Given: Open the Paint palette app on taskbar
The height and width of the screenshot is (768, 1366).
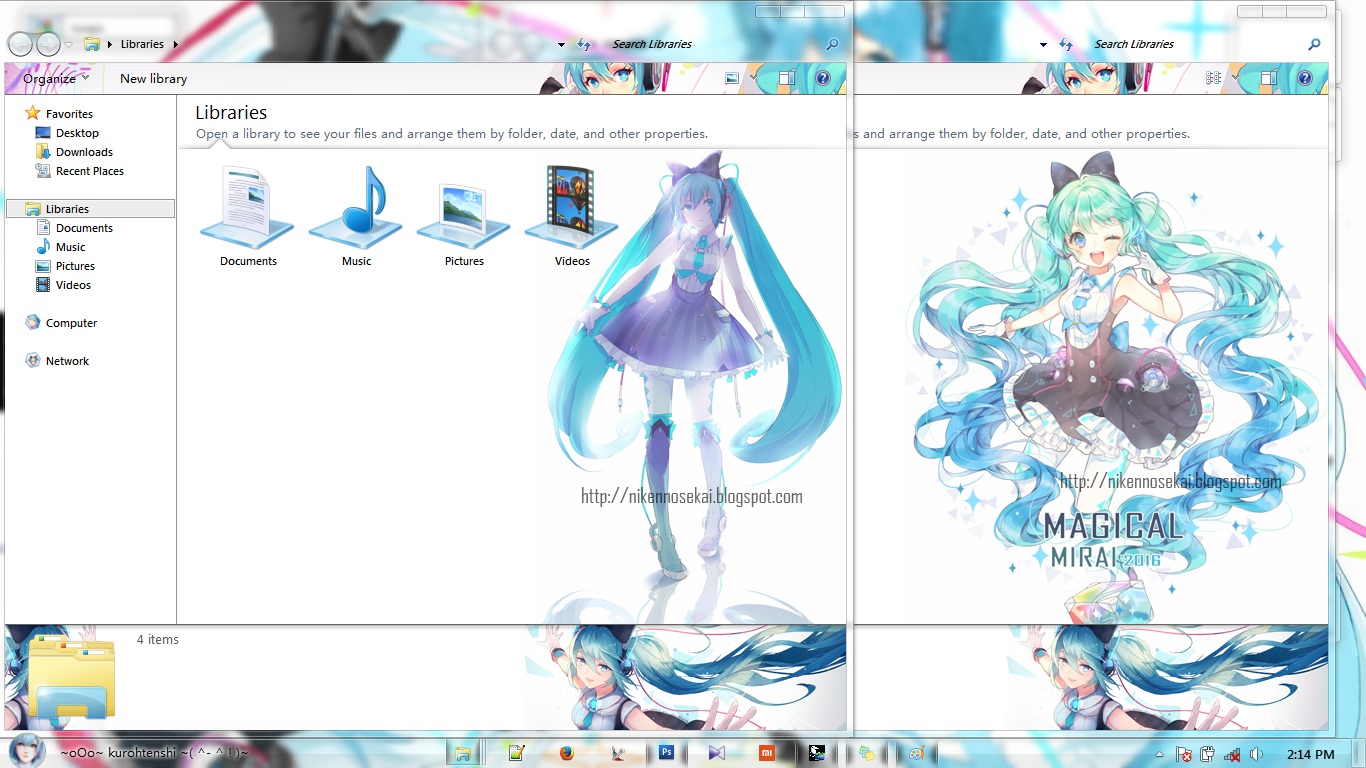Looking at the screenshot, I should 916,754.
